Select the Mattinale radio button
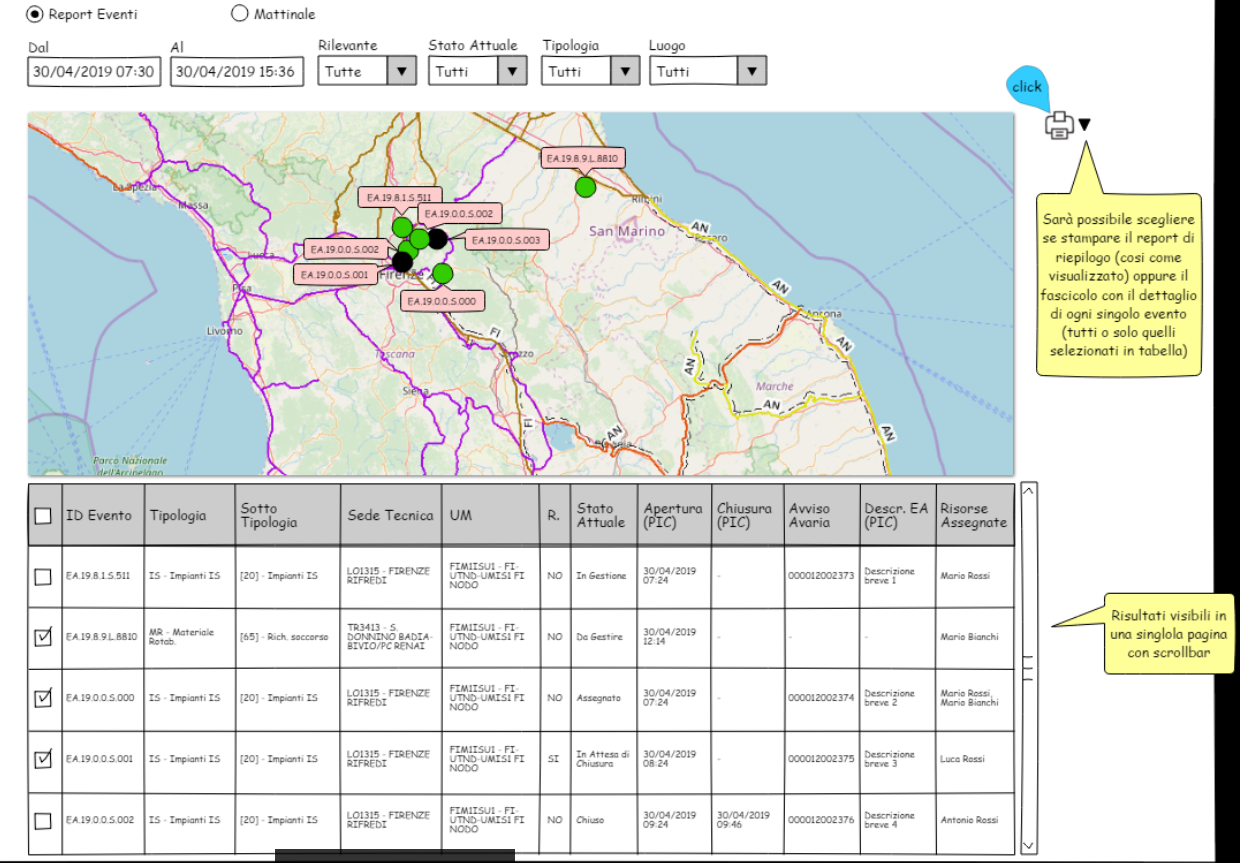This screenshot has height=863, width=1240. tap(239, 14)
